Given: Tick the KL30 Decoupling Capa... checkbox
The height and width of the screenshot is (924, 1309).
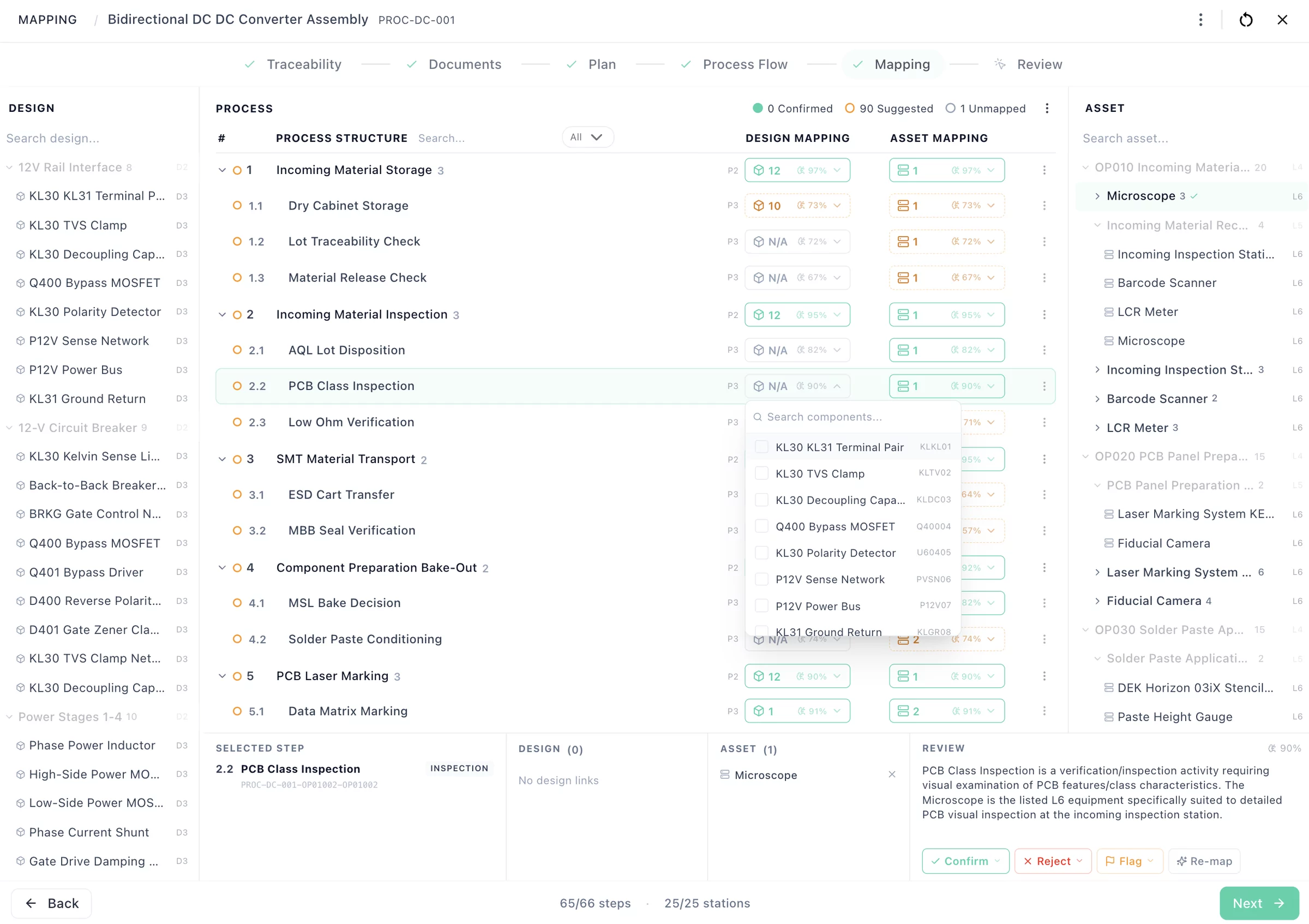Looking at the screenshot, I should click(x=761, y=500).
